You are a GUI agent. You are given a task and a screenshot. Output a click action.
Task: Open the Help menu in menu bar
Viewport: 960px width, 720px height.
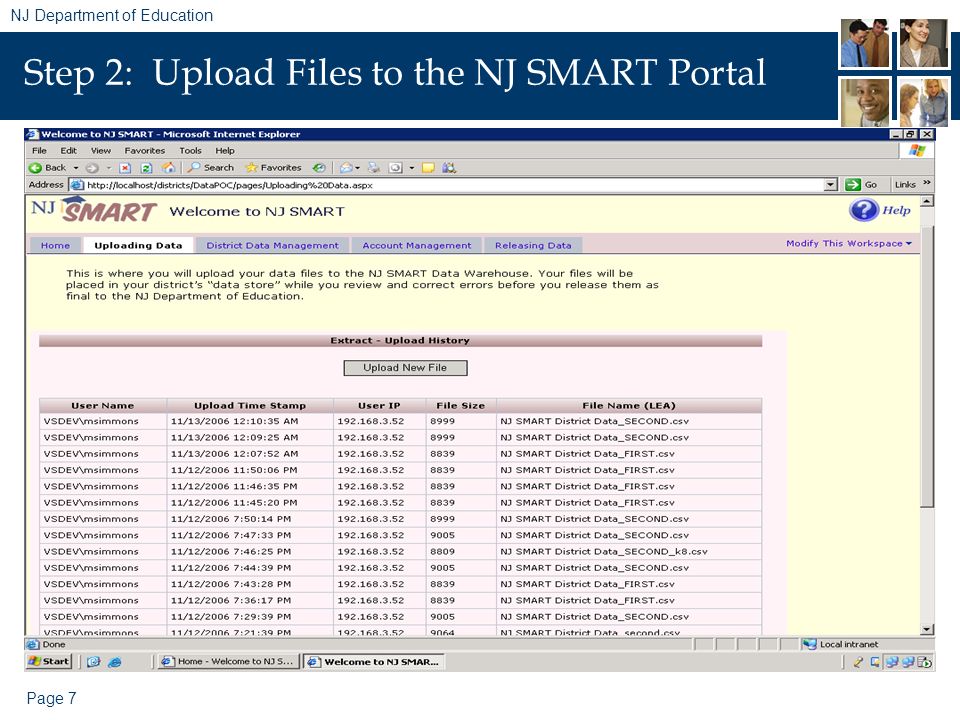(225, 151)
